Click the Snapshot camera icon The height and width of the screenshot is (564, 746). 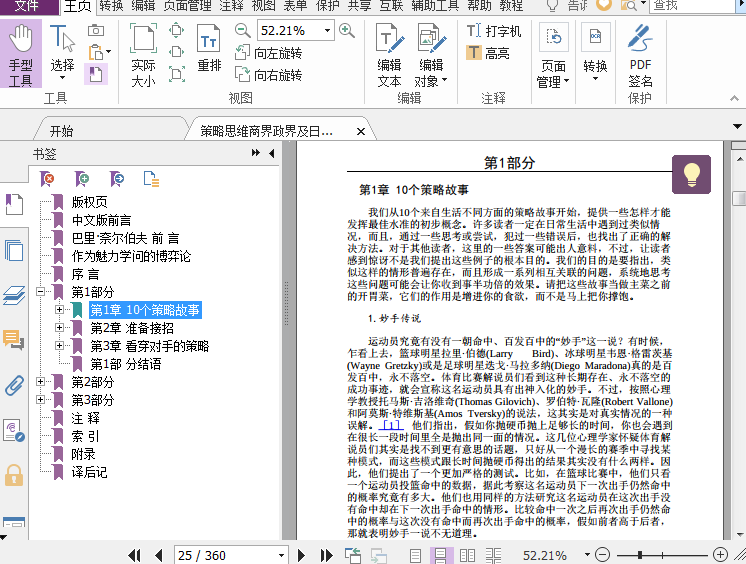point(96,30)
